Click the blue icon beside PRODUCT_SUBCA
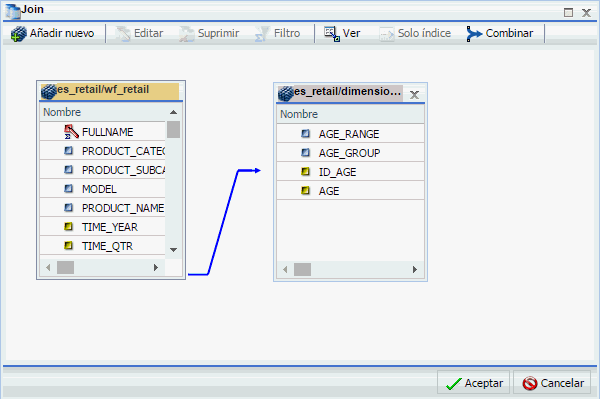 [69, 169]
